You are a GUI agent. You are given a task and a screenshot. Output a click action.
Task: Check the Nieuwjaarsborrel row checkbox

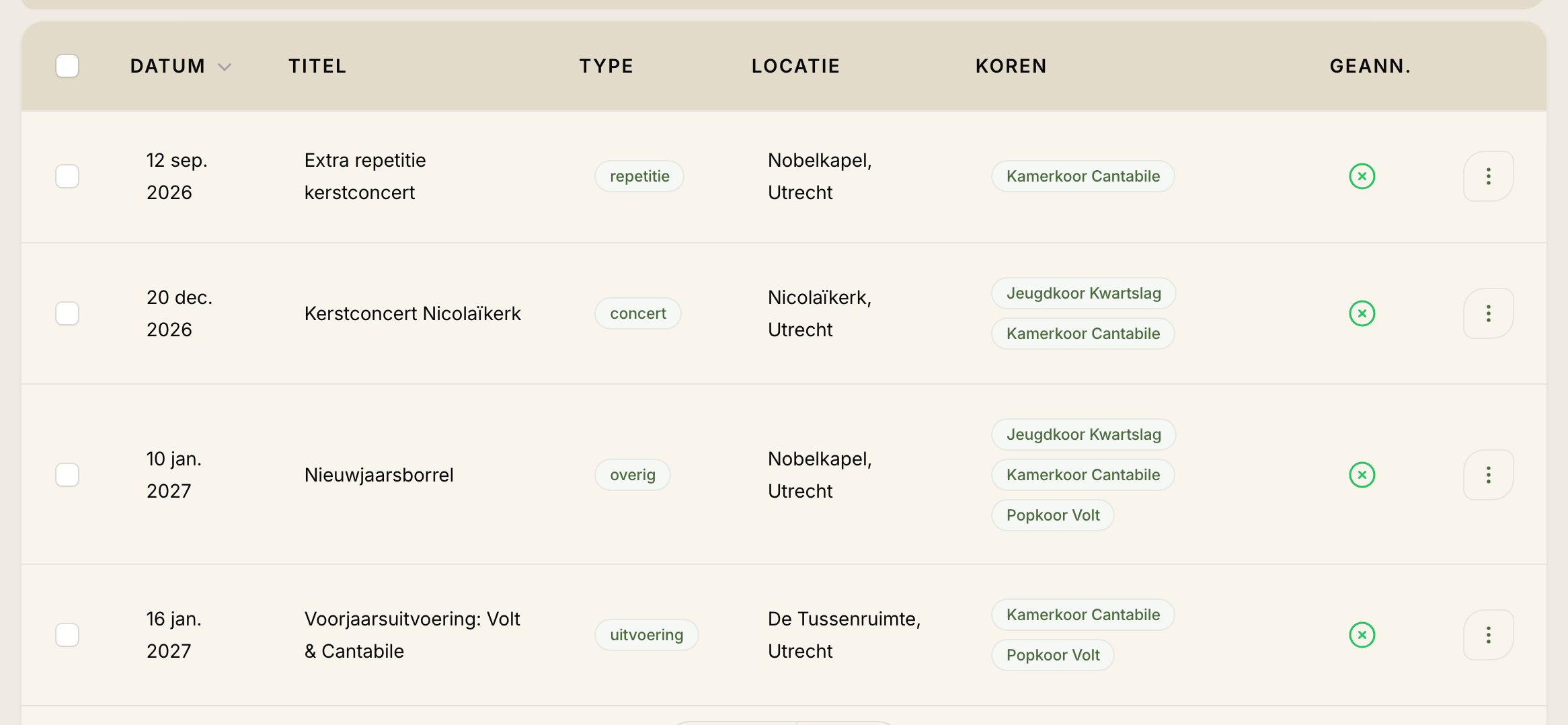tap(67, 475)
